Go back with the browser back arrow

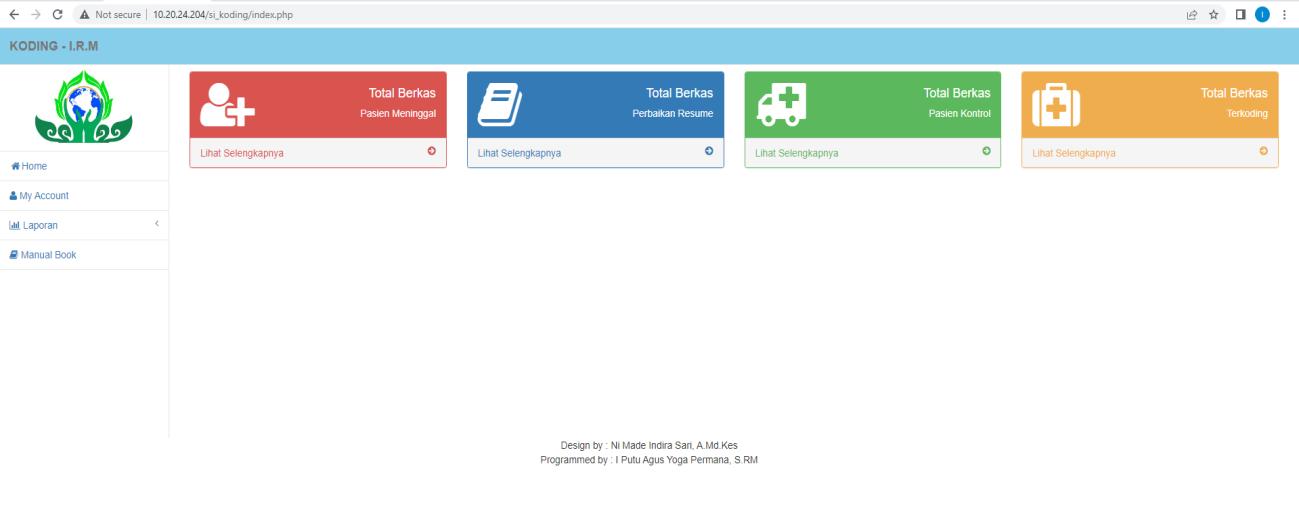tap(13, 14)
